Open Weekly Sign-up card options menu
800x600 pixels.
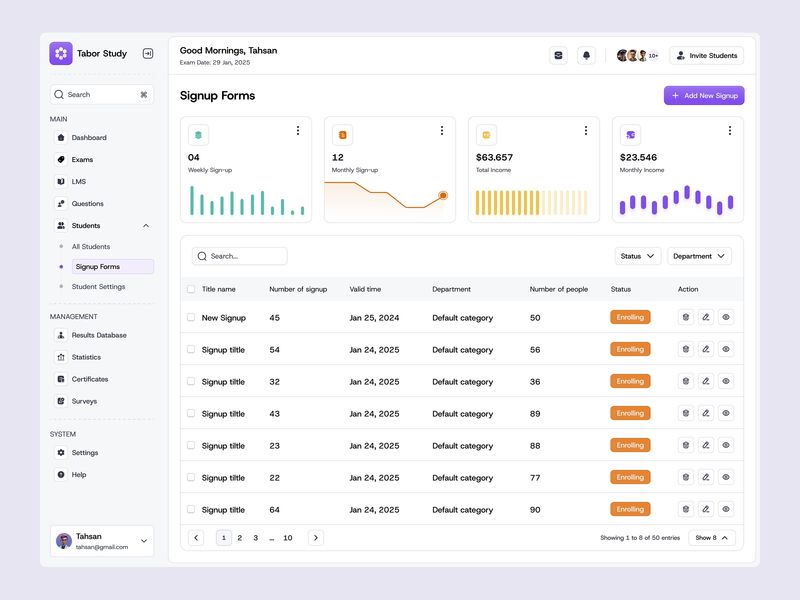click(298, 131)
